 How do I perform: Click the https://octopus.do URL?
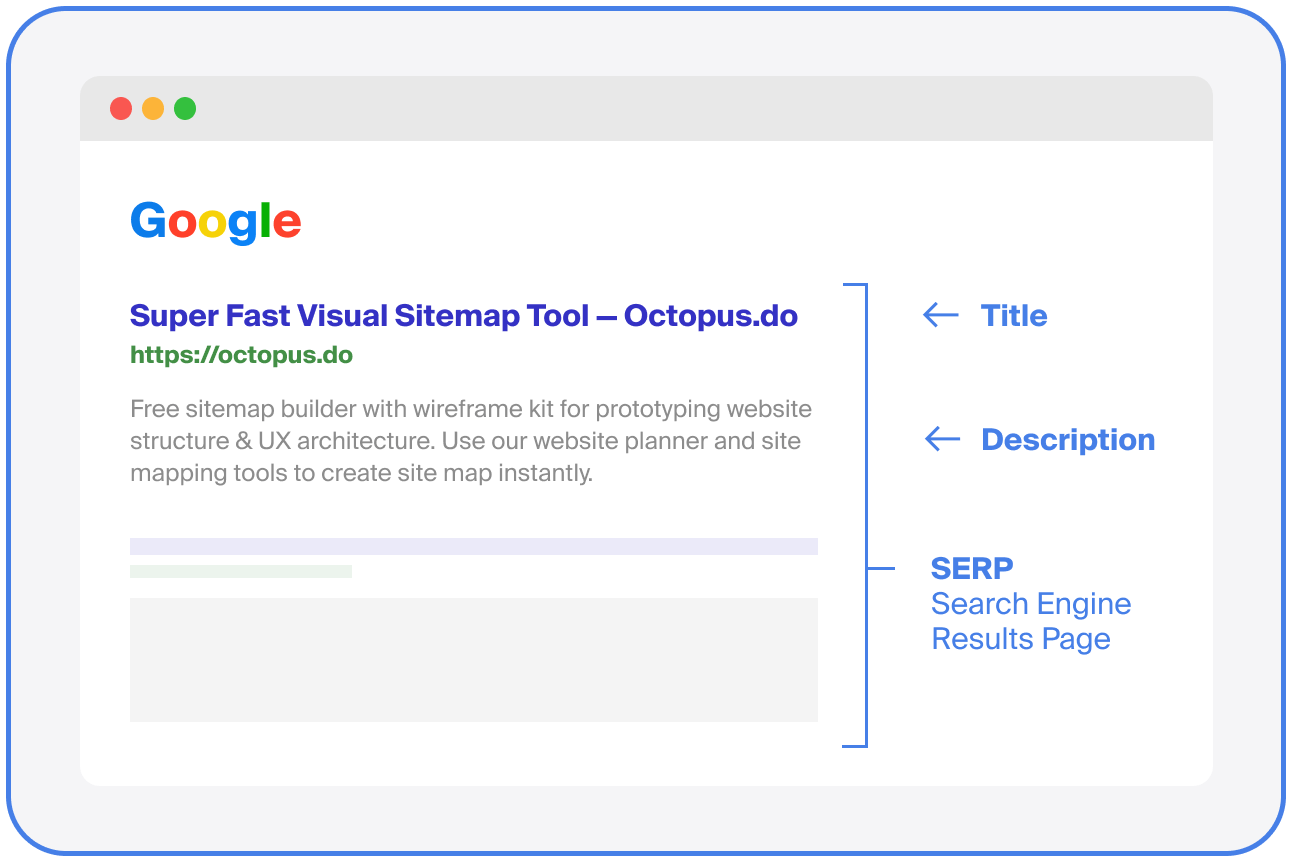click(x=240, y=354)
